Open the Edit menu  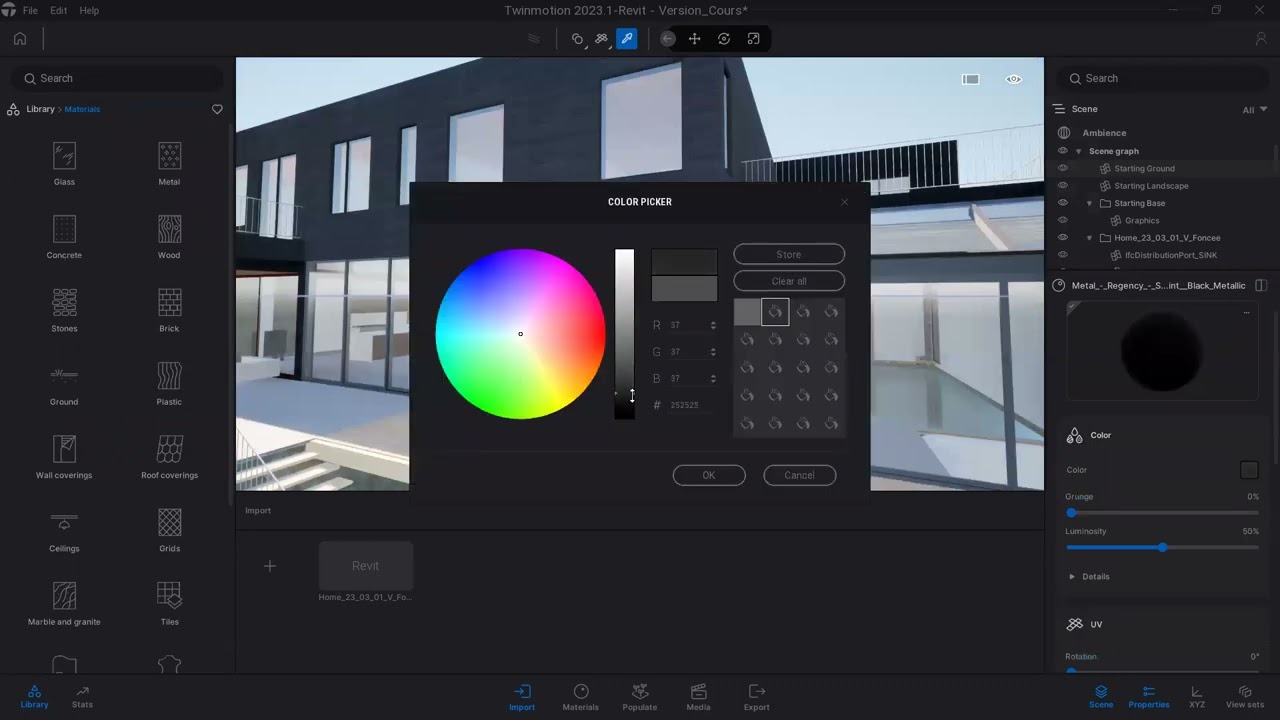coord(59,10)
